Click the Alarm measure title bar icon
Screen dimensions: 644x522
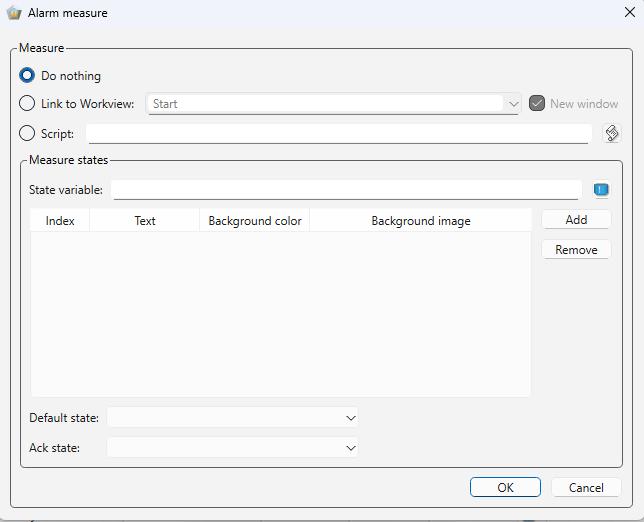pos(14,13)
